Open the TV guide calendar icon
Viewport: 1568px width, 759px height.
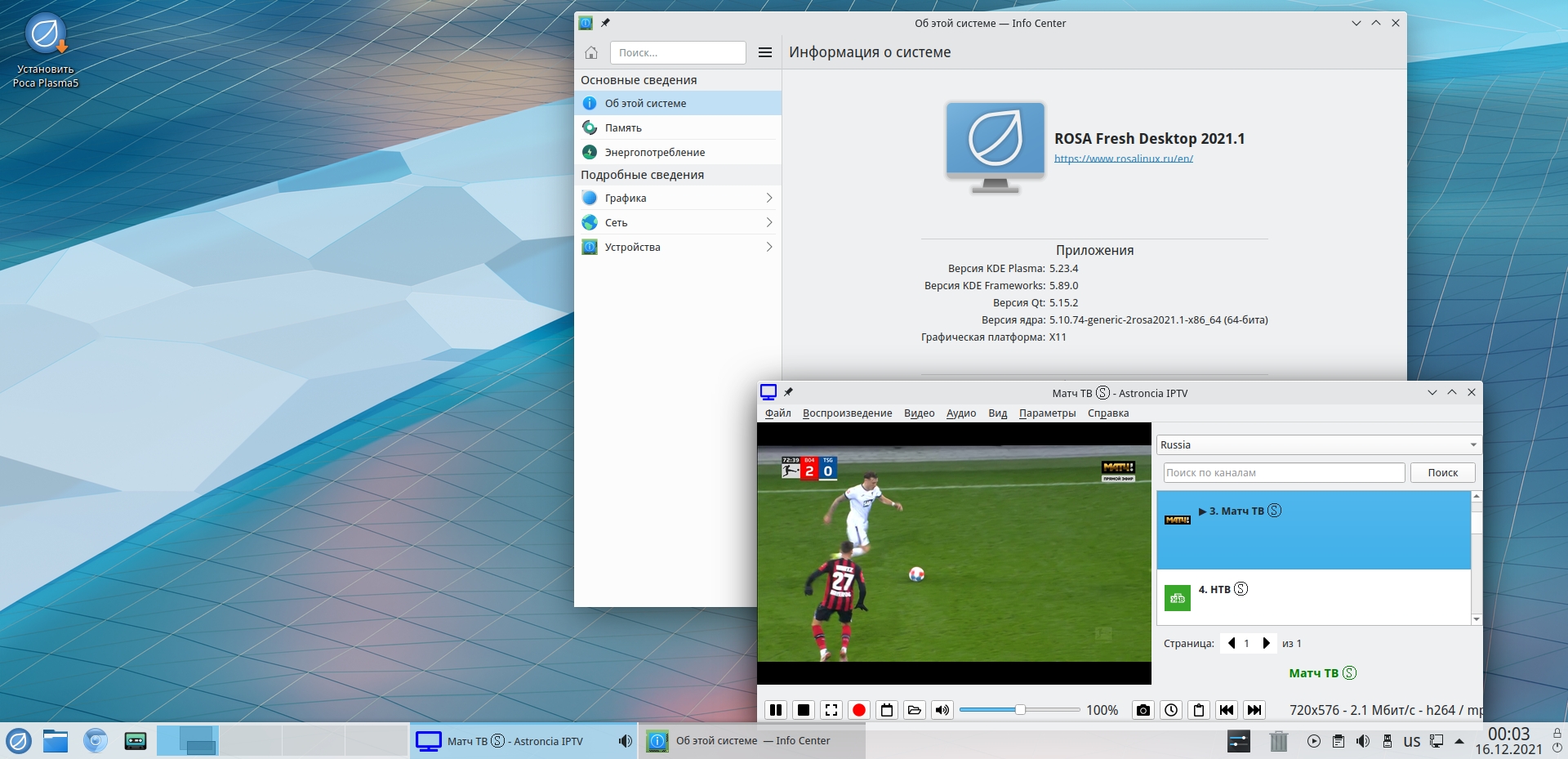coord(887,710)
